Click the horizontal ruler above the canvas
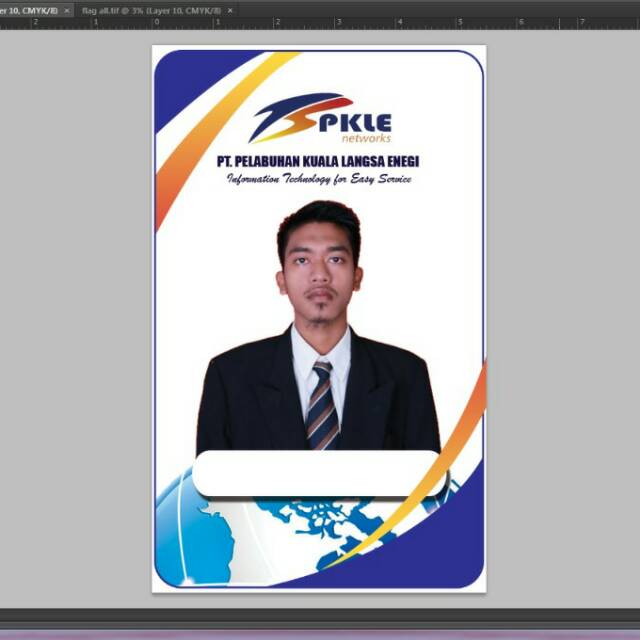The width and height of the screenshot is (640, 640). tap(400, 22)
